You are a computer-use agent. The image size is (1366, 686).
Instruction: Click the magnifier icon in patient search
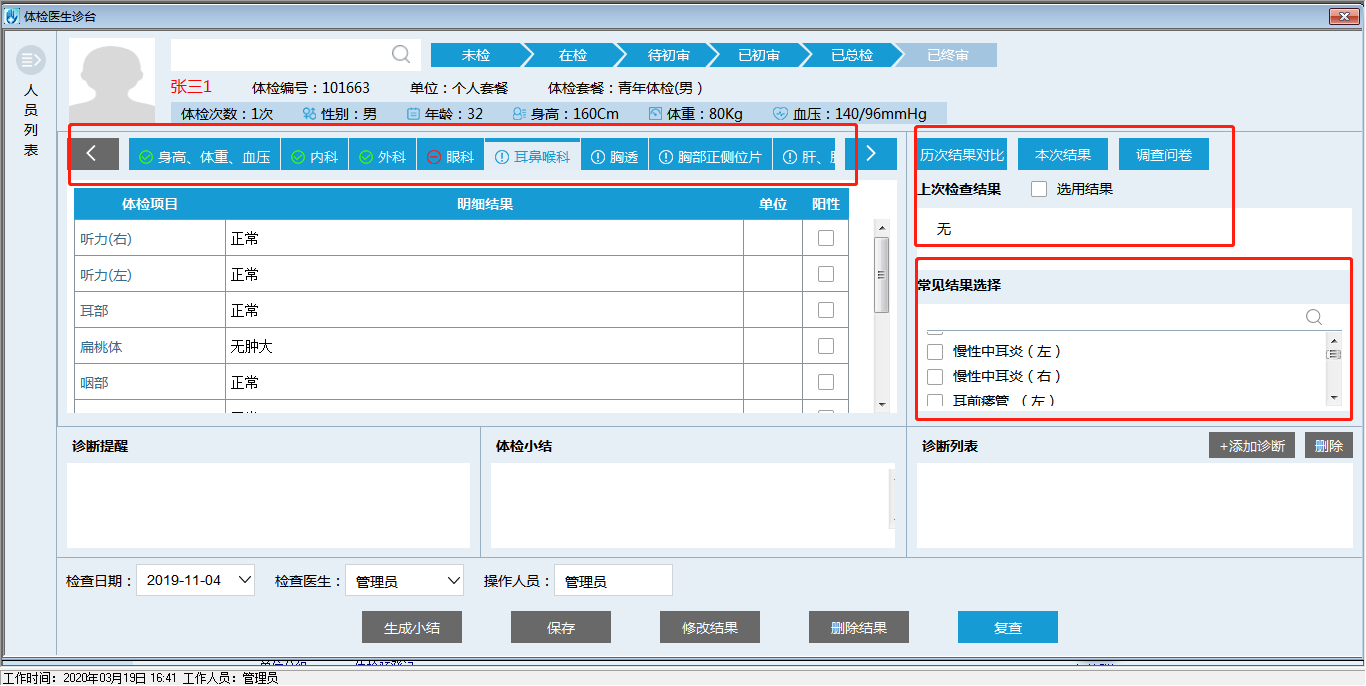click(400, 54)
